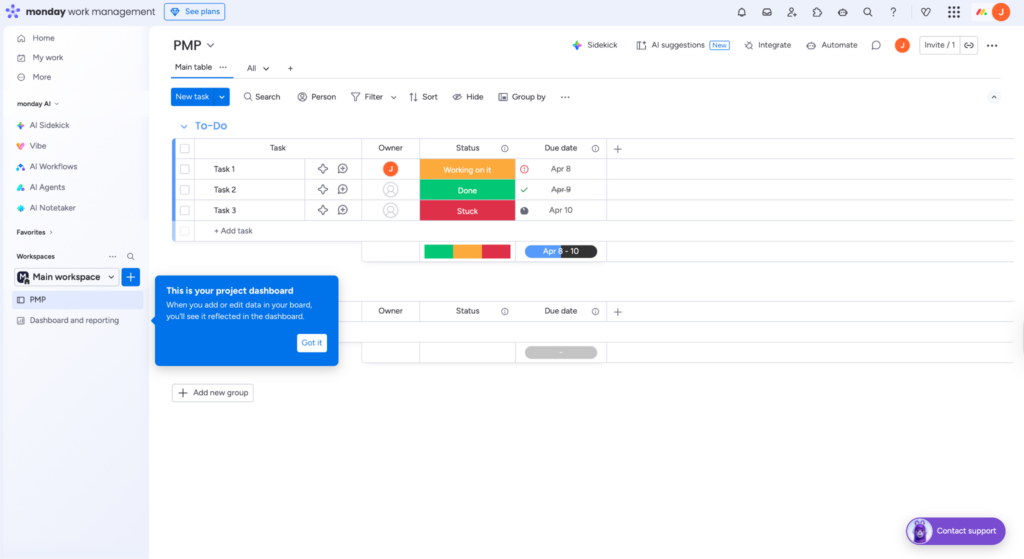Open the update conversation icon on Task 2

tap(342, 189)
